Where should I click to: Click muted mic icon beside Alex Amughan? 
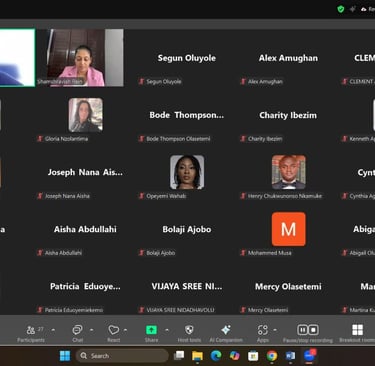[x=243, y=81]
